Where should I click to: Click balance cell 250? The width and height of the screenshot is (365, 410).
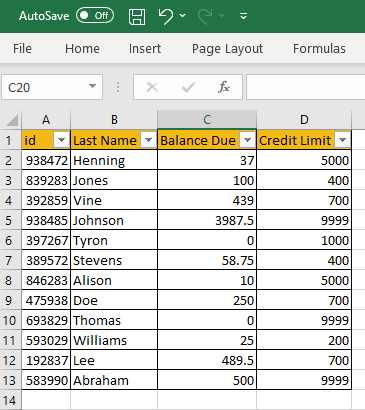coord(207,300)
